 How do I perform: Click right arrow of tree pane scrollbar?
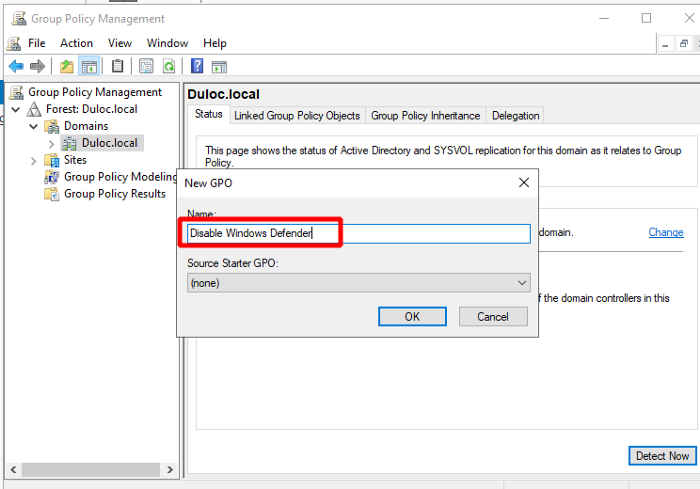pos(170,470)
